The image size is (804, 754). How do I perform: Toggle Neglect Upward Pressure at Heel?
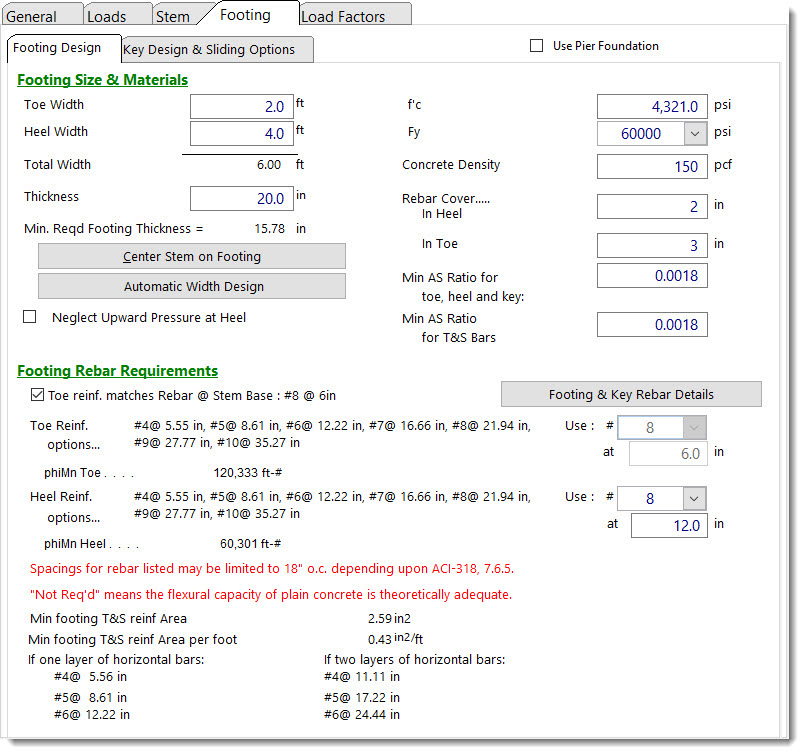point(30,318)
